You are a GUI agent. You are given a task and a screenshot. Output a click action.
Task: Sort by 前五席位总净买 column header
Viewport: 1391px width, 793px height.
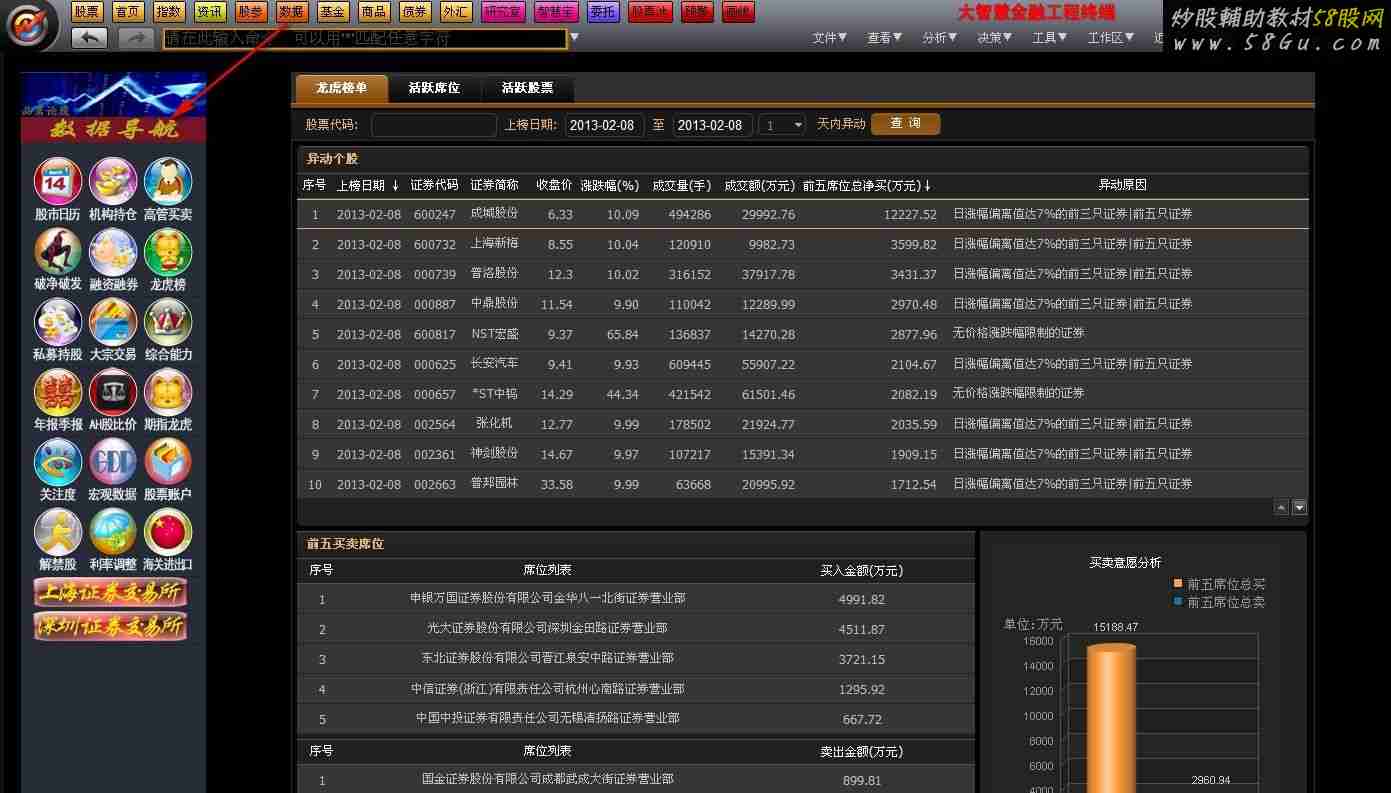tap(866, 185)
